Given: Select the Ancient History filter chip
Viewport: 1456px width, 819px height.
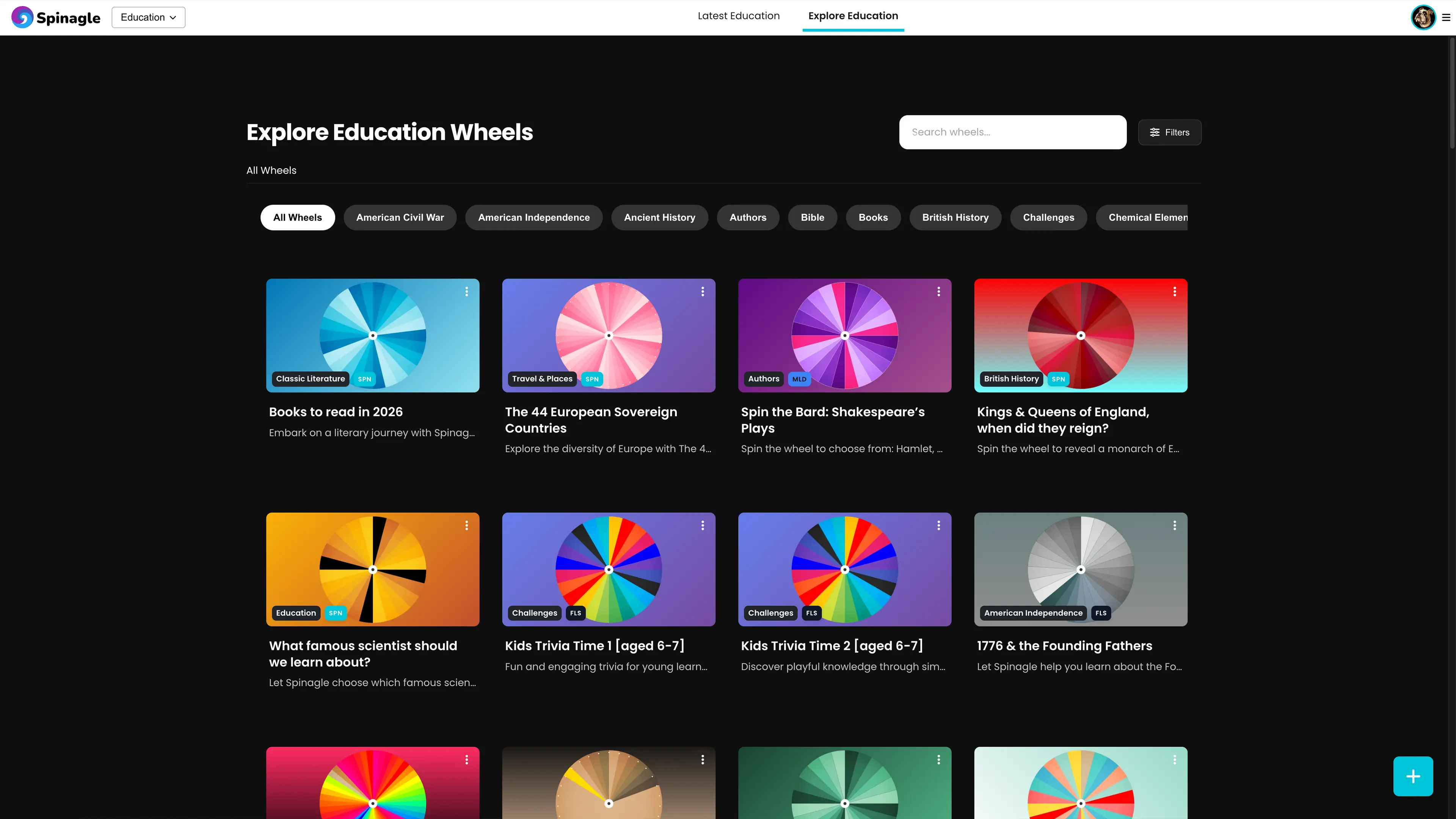Looking at the screenshot, I should coord(659,218).
